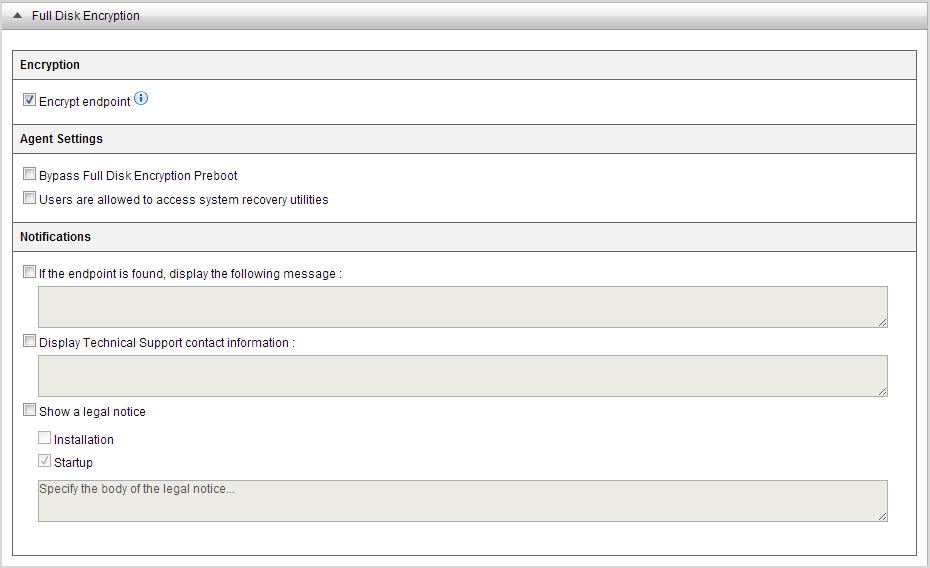The image size is (930, 568).
Task: Click the info icon beside Encrypt endpoint
Action: [x=141, y=99]
